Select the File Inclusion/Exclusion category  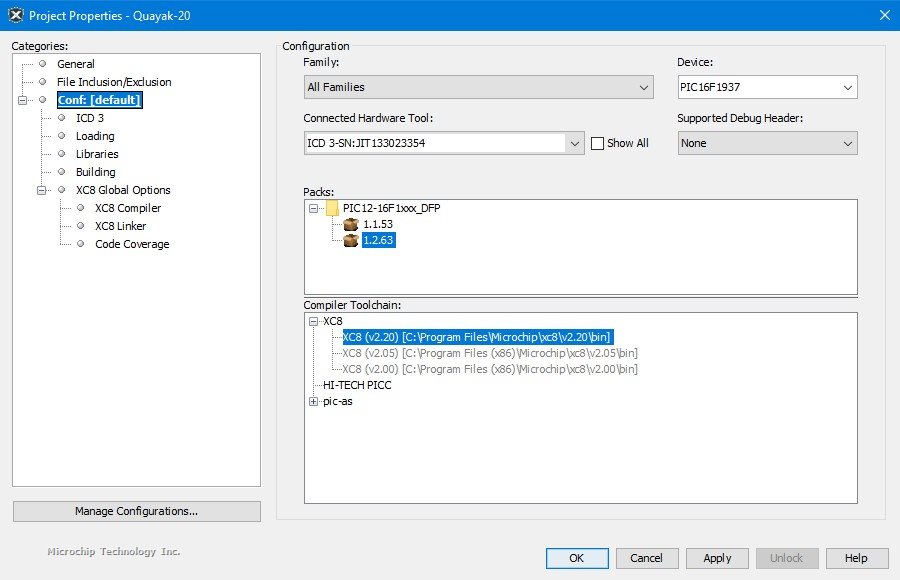pyautogui.click(x=114, y=82)
